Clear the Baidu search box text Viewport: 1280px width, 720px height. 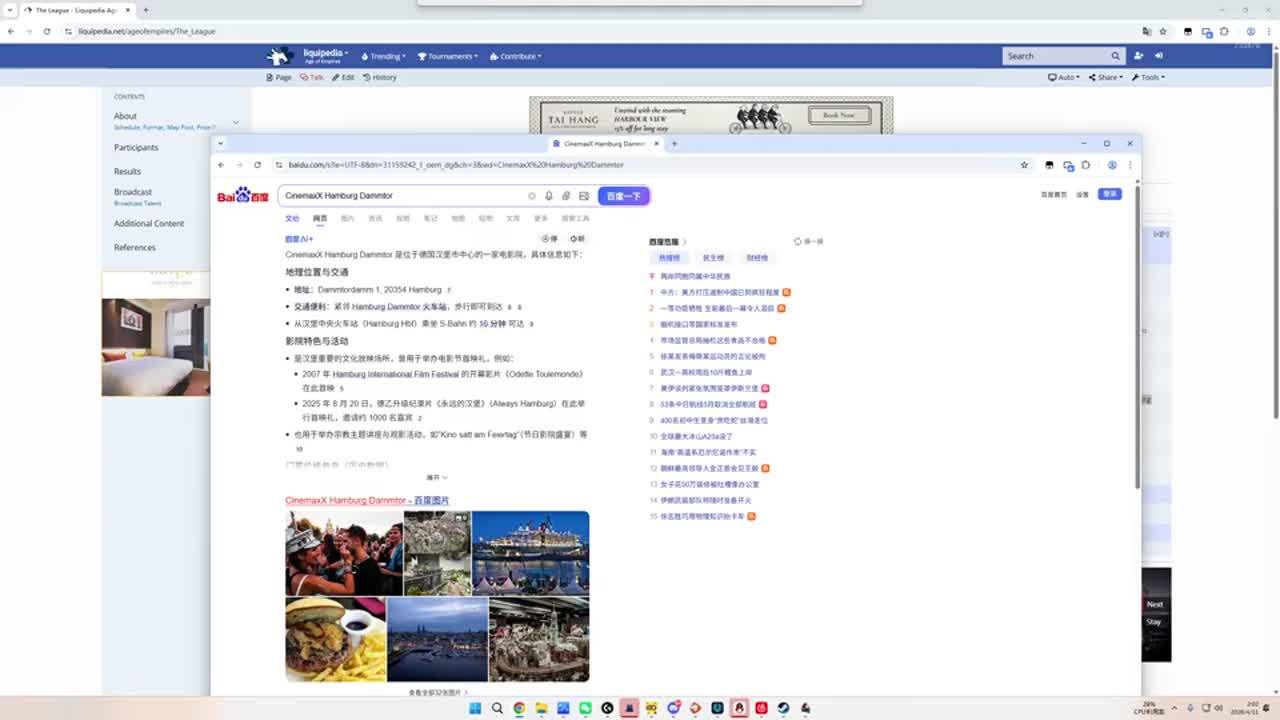(532, 196)
